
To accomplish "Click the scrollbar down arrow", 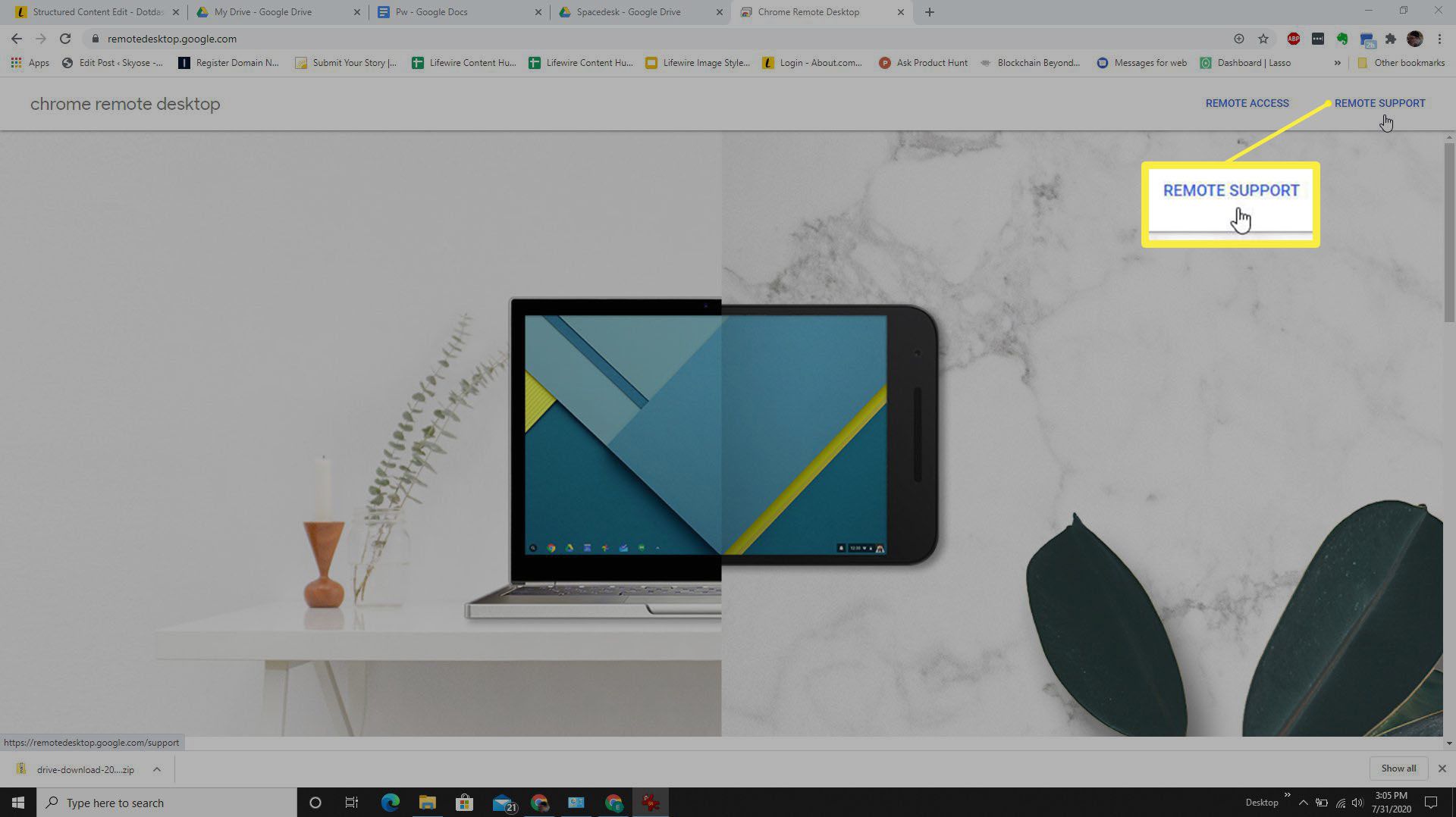I will pos(1449,743).
